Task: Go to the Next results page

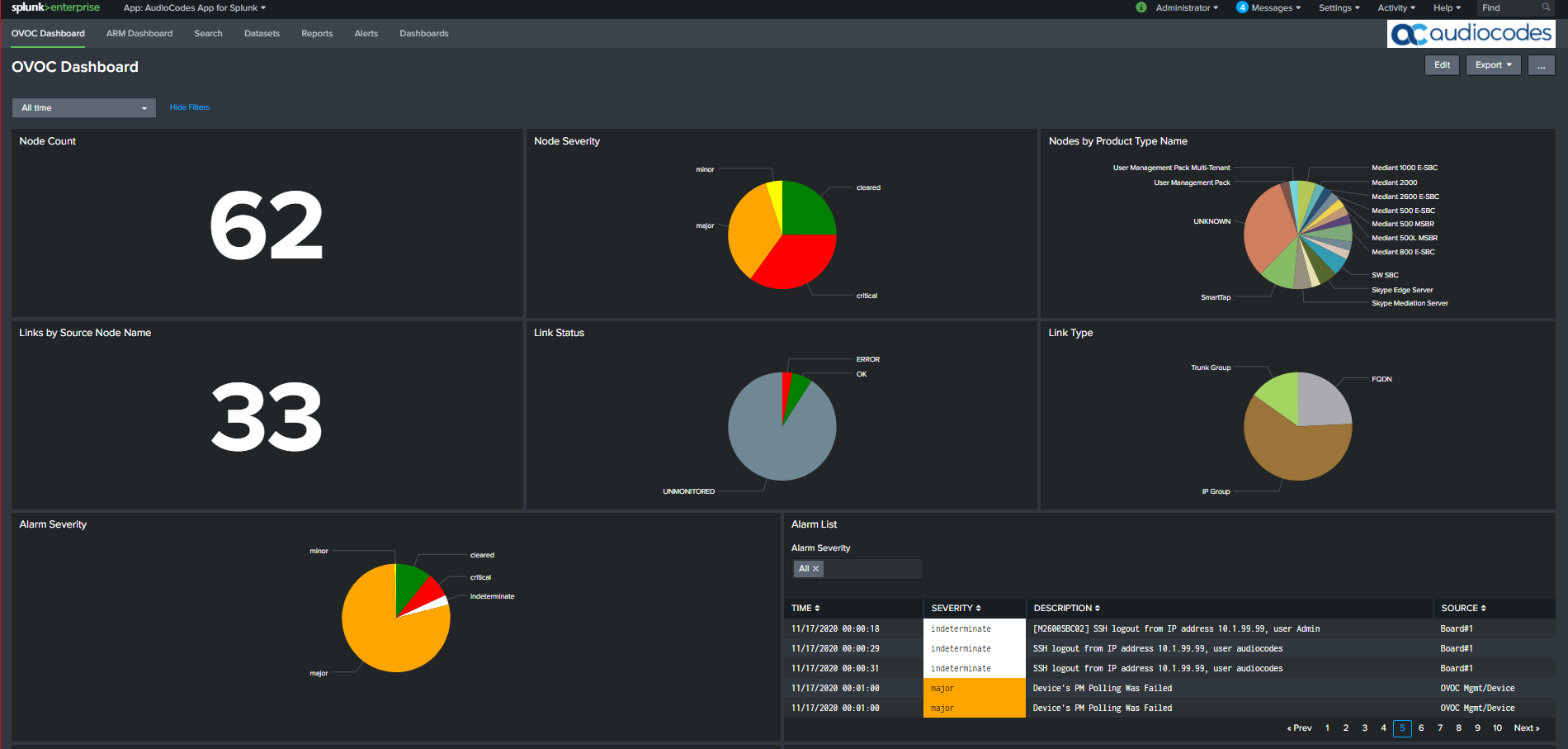Action: (1527, 728)
